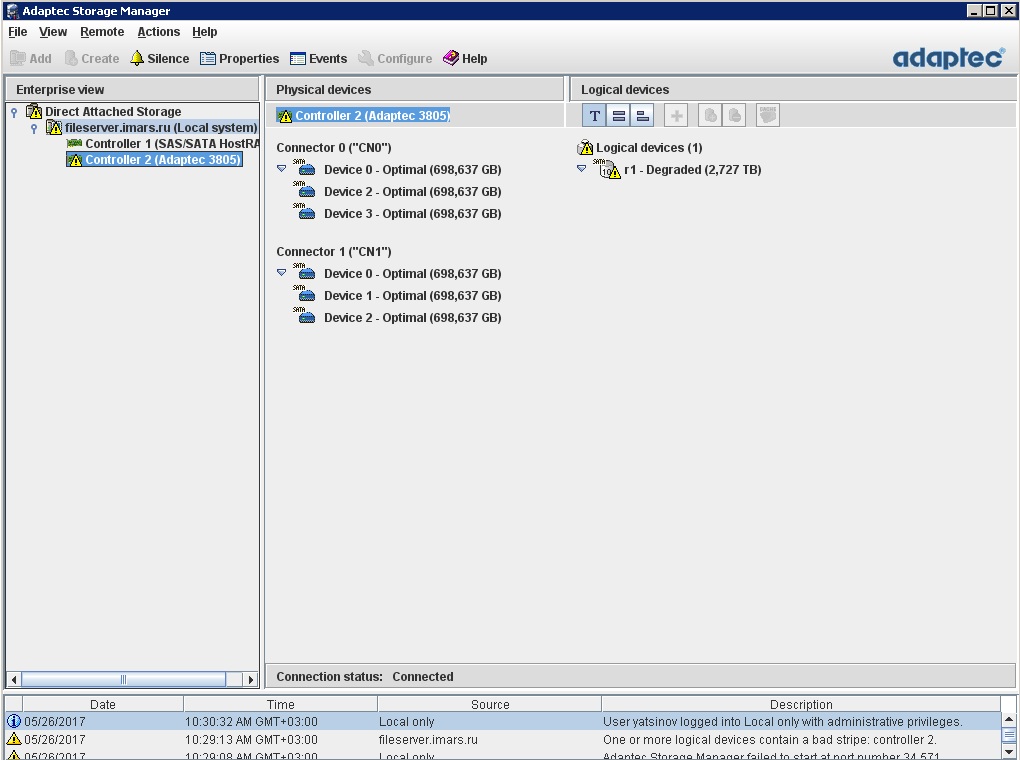The height and width of the screenshot is (760, 1020).
Task: Click the Controller 1 card icon
Action: tap(75, 143)
